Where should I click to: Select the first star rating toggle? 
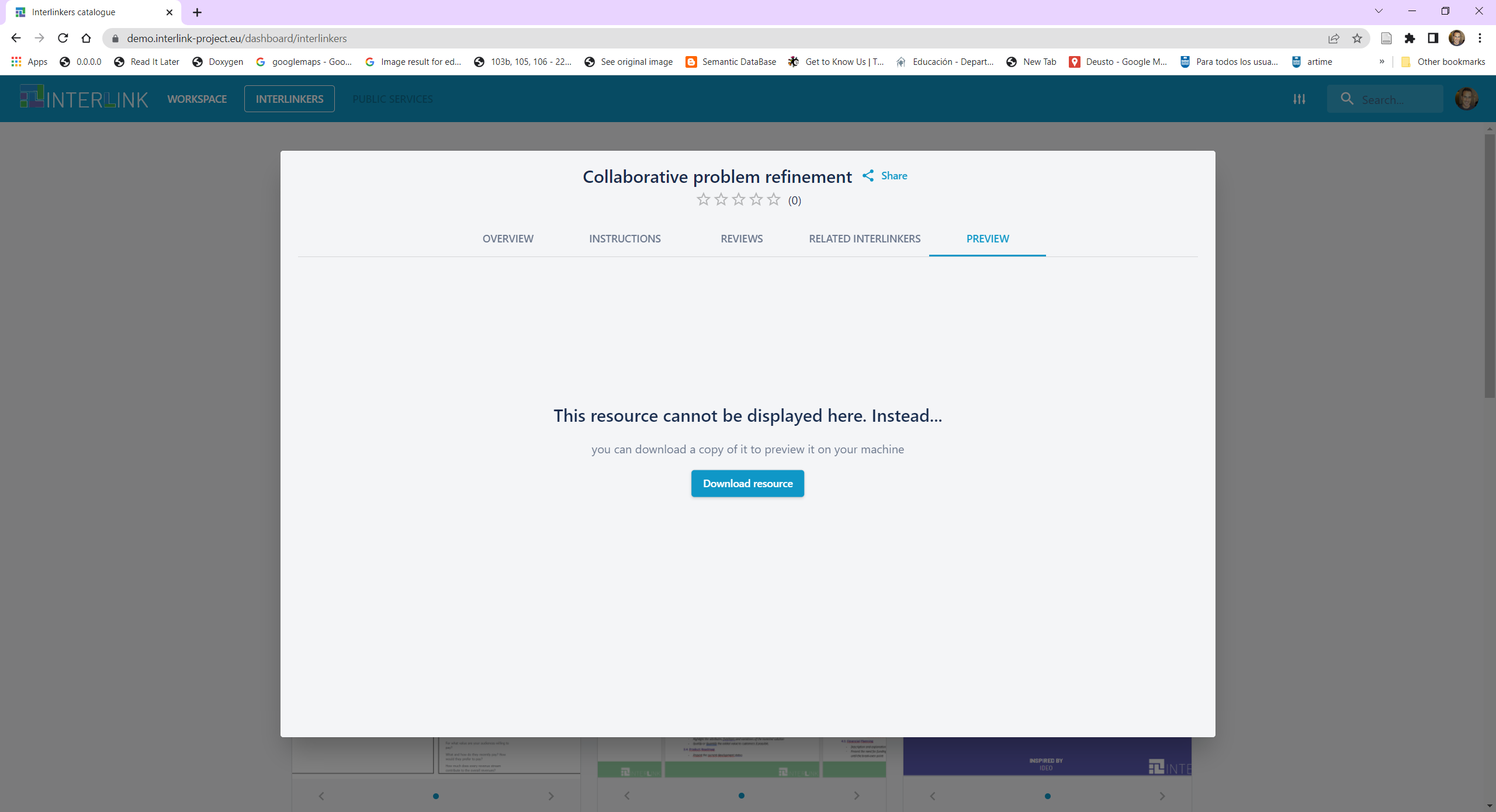(703, 200)
